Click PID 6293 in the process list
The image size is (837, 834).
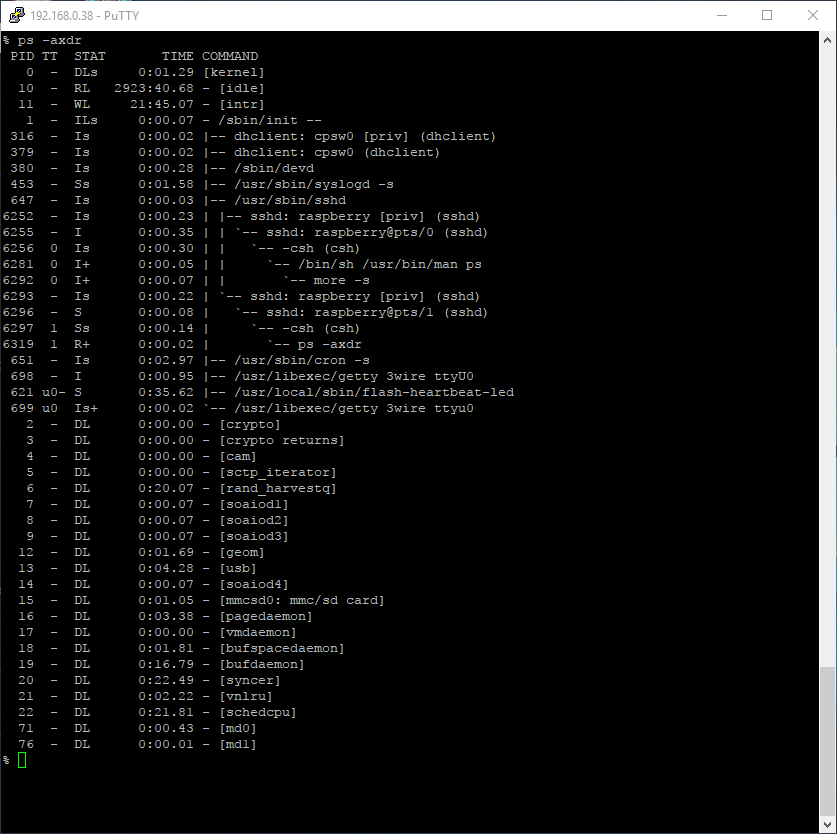[x=18, y=296]
